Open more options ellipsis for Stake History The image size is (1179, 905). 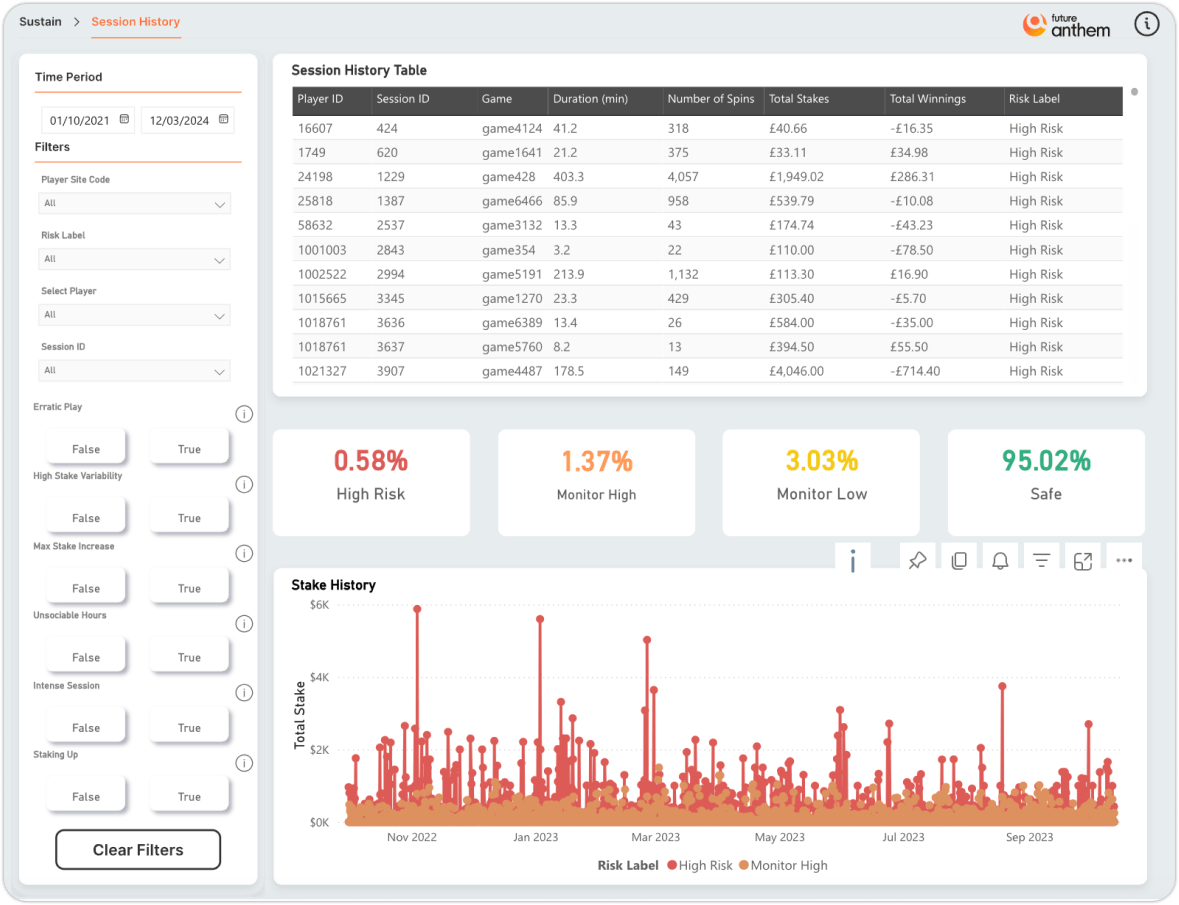click(x=1124, y=561)
